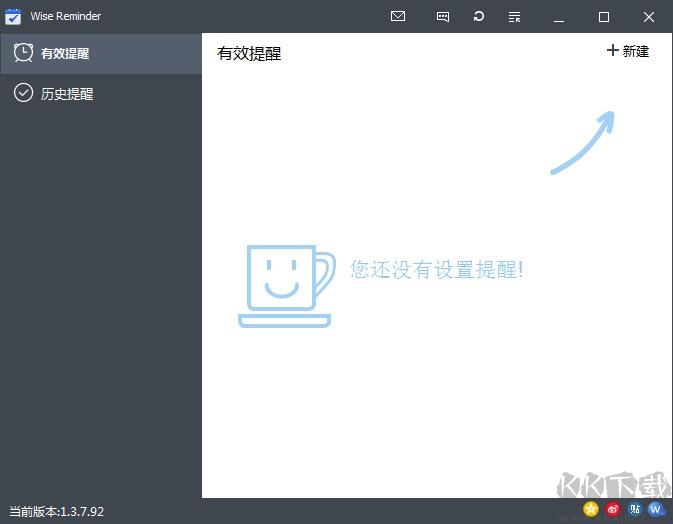Click the 新建 button to create reminder
673x524 pixels.
(628, 51)
